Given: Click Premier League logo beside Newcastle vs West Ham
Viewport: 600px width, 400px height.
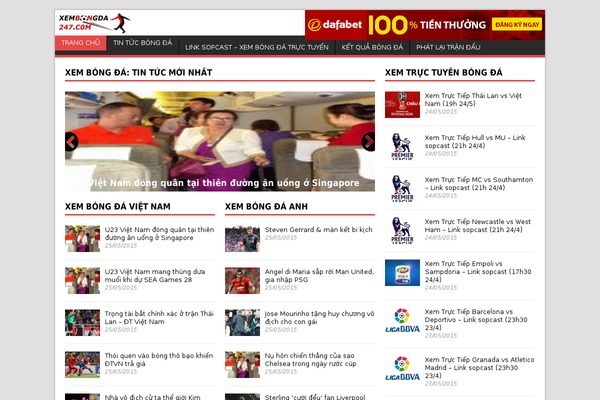Looking at the screenshot, I should coord(402,231).
